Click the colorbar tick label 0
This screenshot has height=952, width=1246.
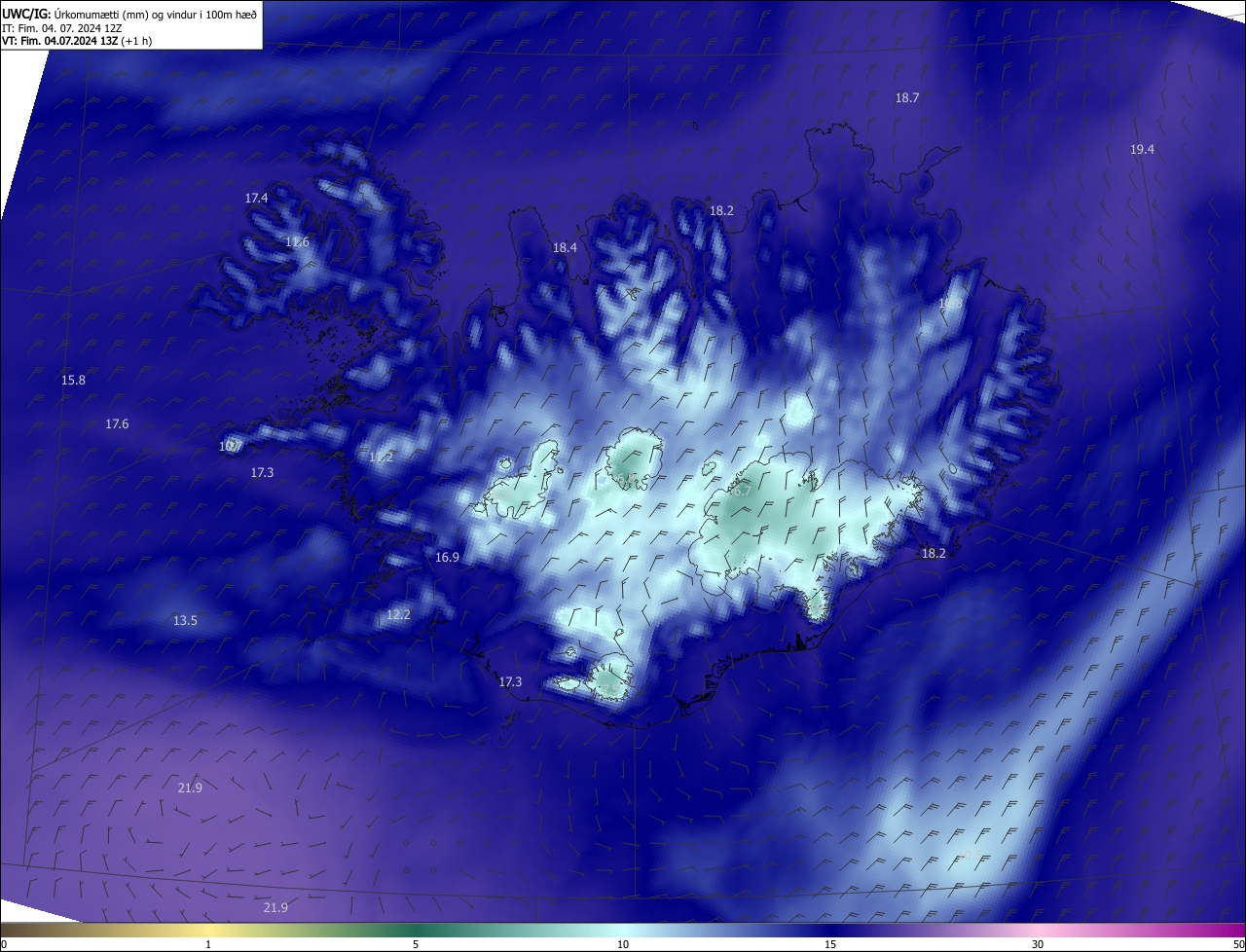coord(4,944)
